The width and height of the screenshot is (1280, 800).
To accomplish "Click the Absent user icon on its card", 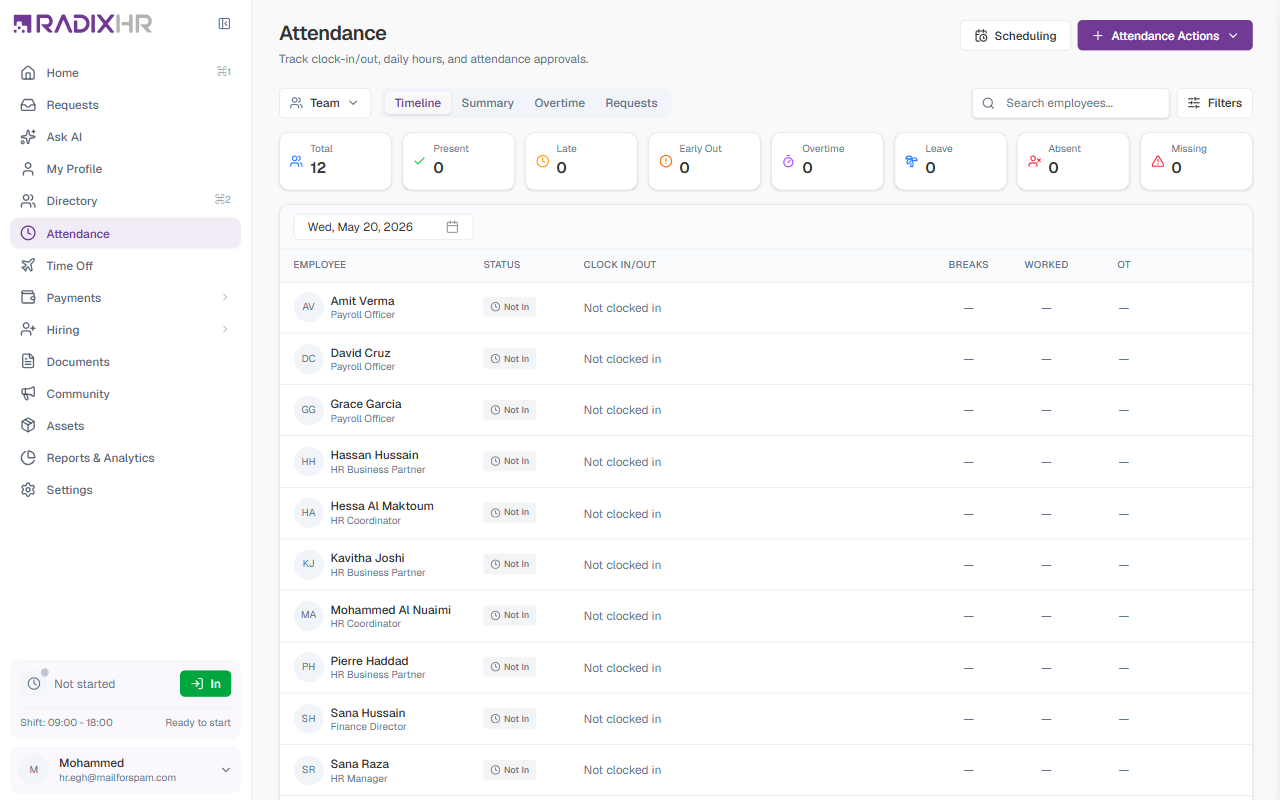I will tap(1035, 161).
